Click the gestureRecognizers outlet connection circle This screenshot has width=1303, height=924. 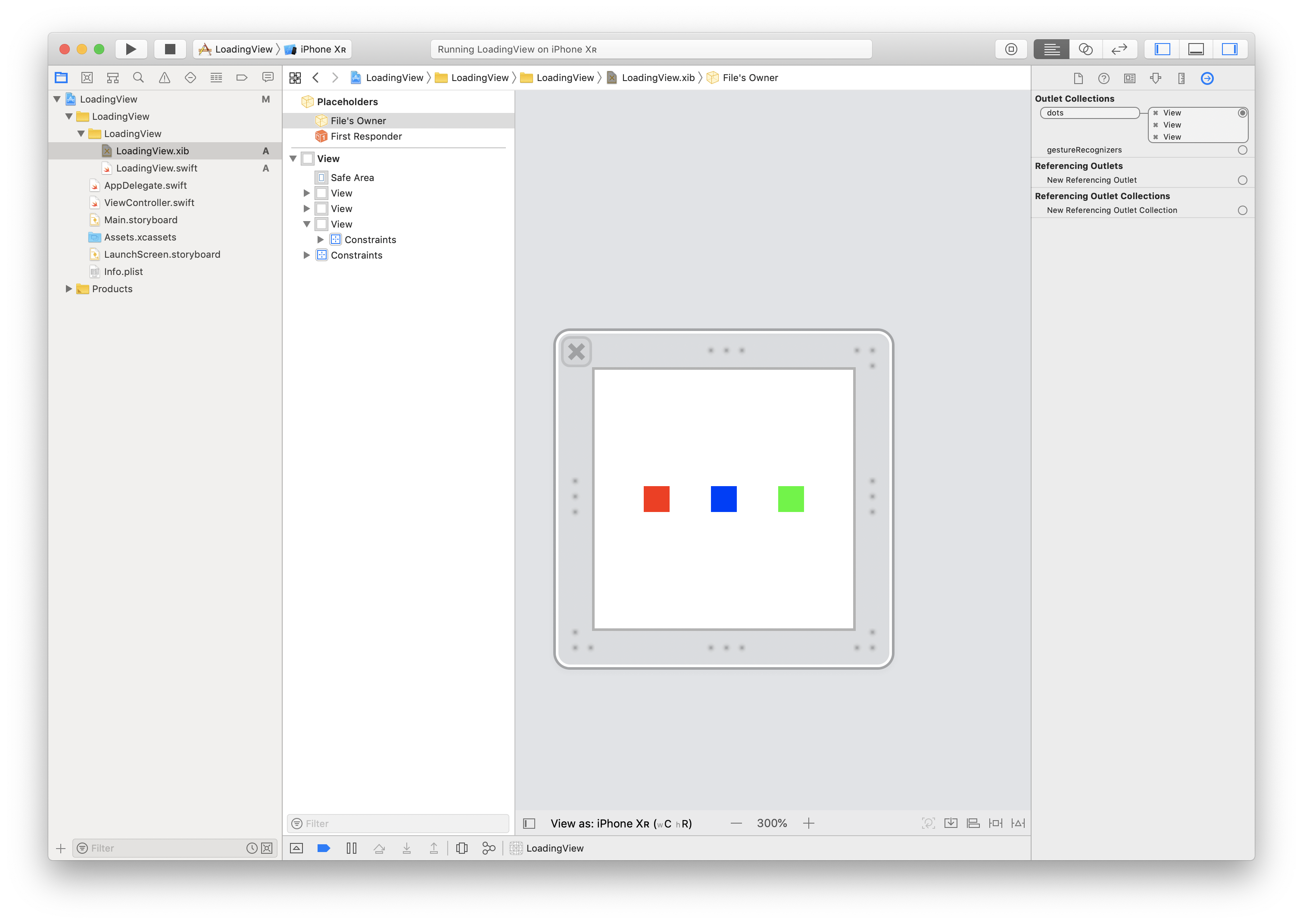coord(1242,150)
